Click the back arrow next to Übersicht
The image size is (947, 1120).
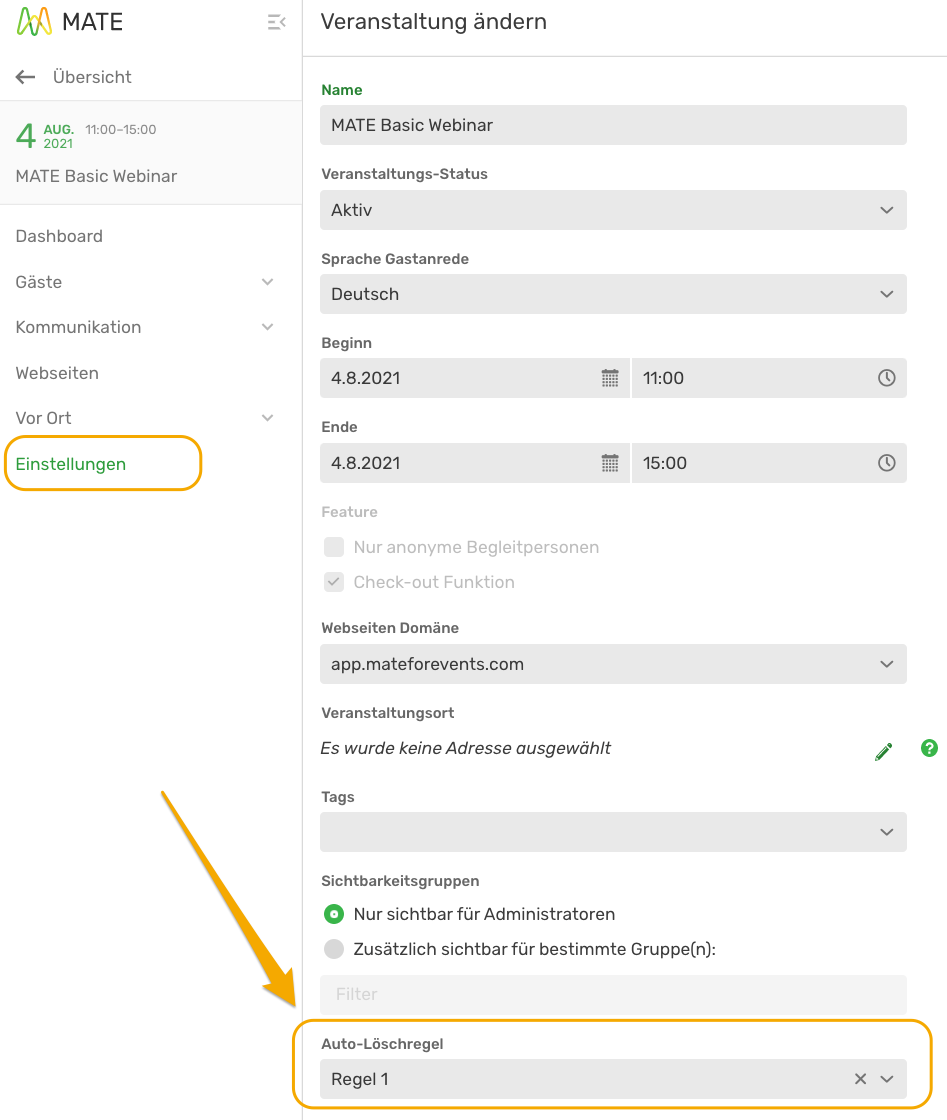click(26, 77)
